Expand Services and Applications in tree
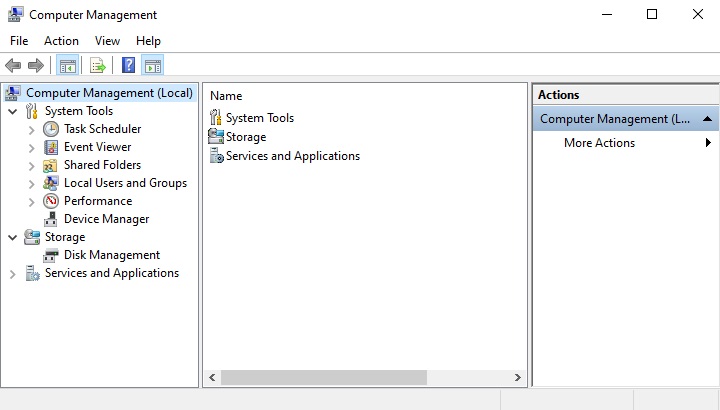720x410 pixels. 12,273
